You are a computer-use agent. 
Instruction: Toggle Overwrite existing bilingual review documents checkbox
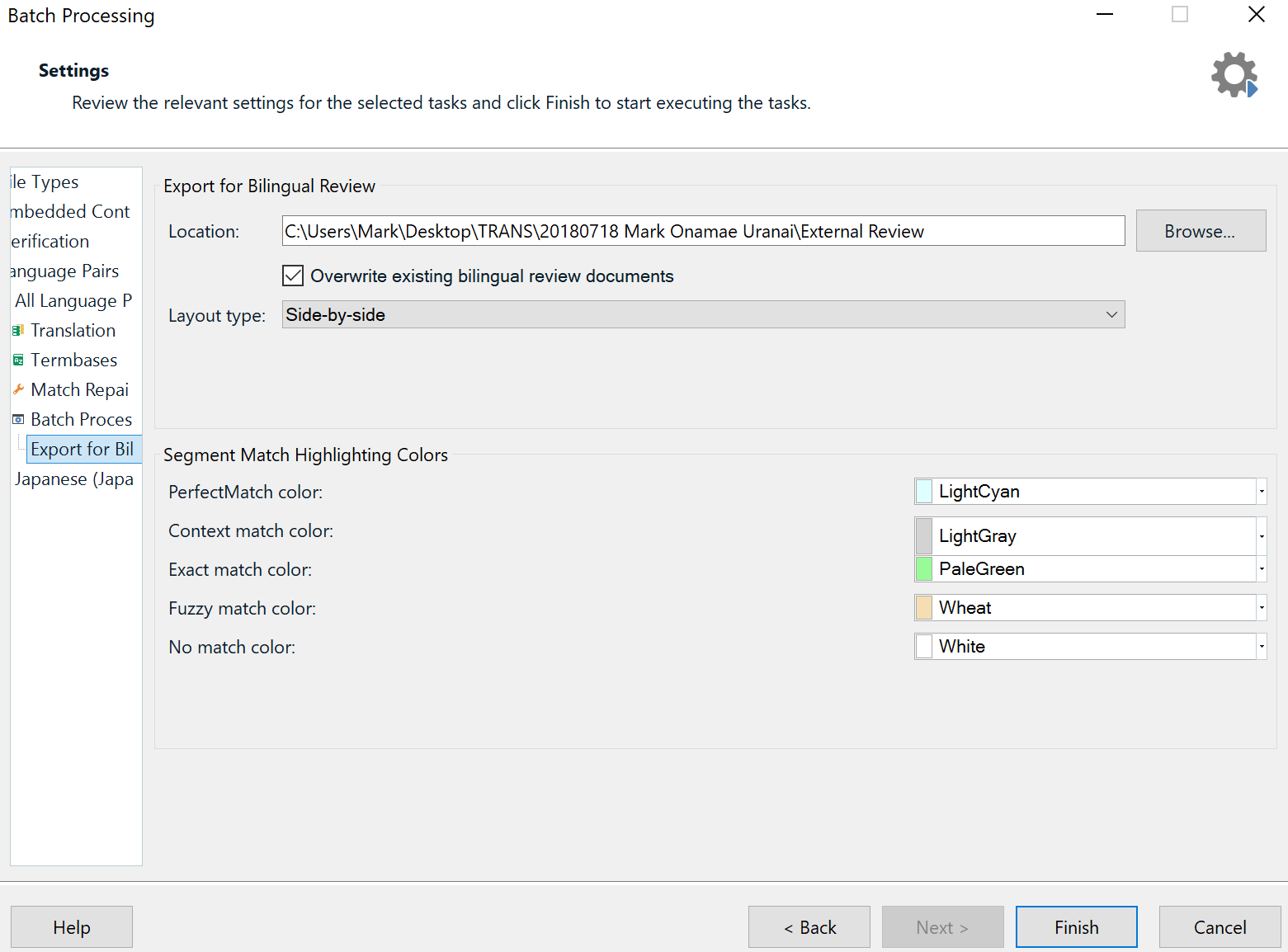point(293,276)
